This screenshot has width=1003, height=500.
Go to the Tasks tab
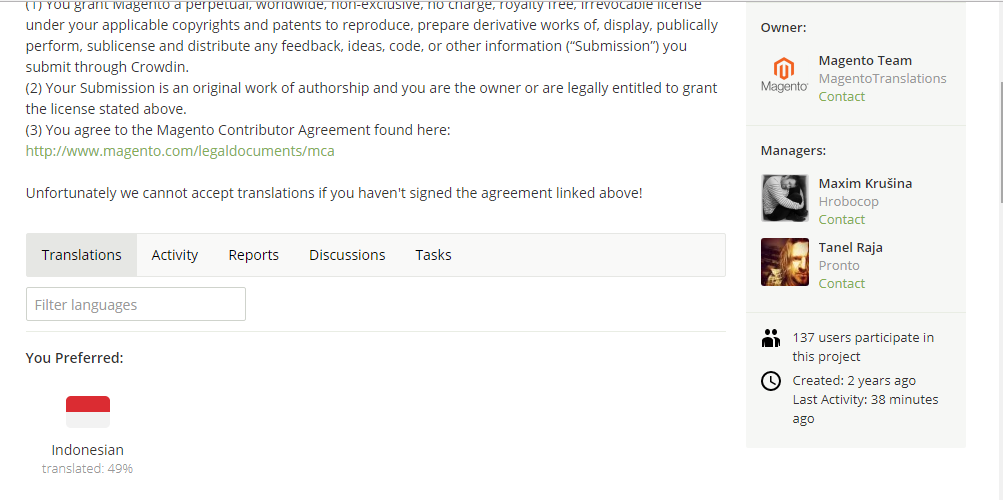(433, 255)
